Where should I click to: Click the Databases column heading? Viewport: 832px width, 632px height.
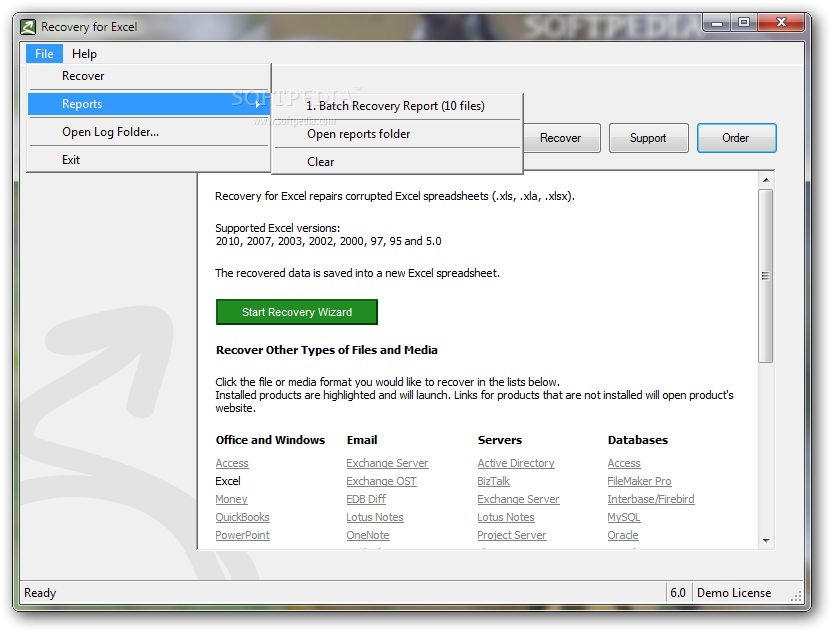tap(638, 440)
